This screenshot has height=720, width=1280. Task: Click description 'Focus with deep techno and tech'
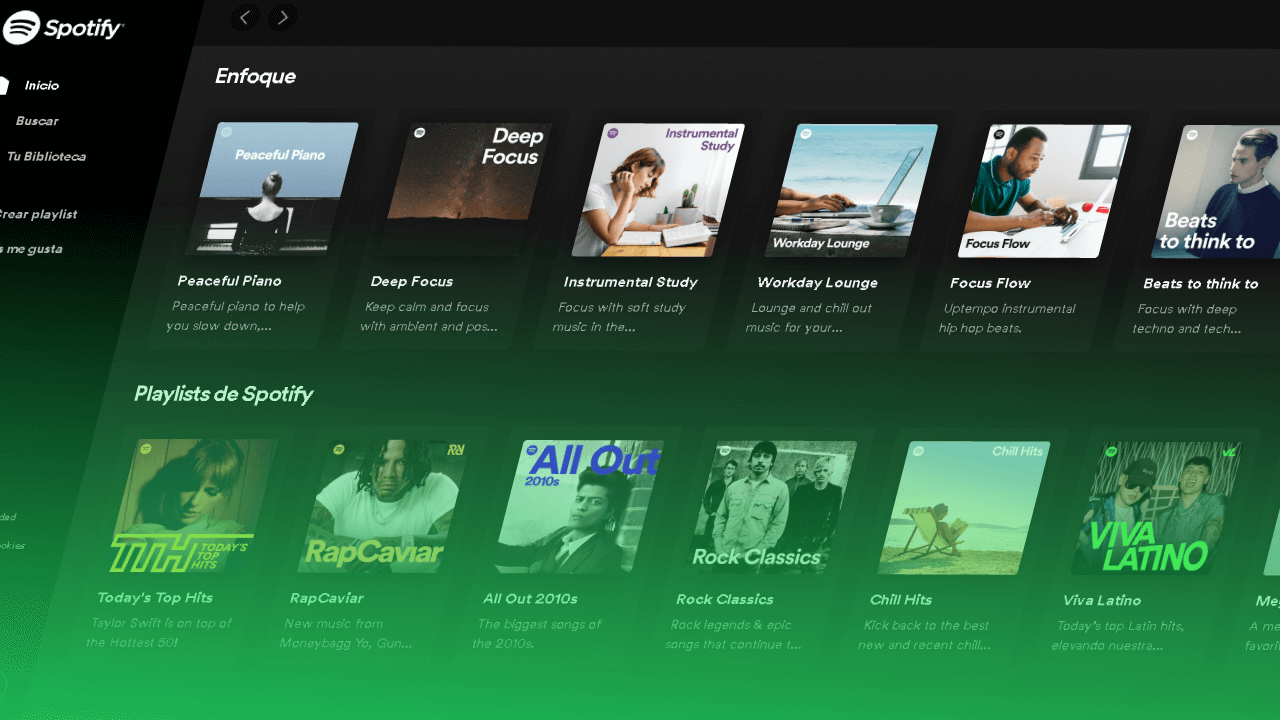pos(1187,319)
